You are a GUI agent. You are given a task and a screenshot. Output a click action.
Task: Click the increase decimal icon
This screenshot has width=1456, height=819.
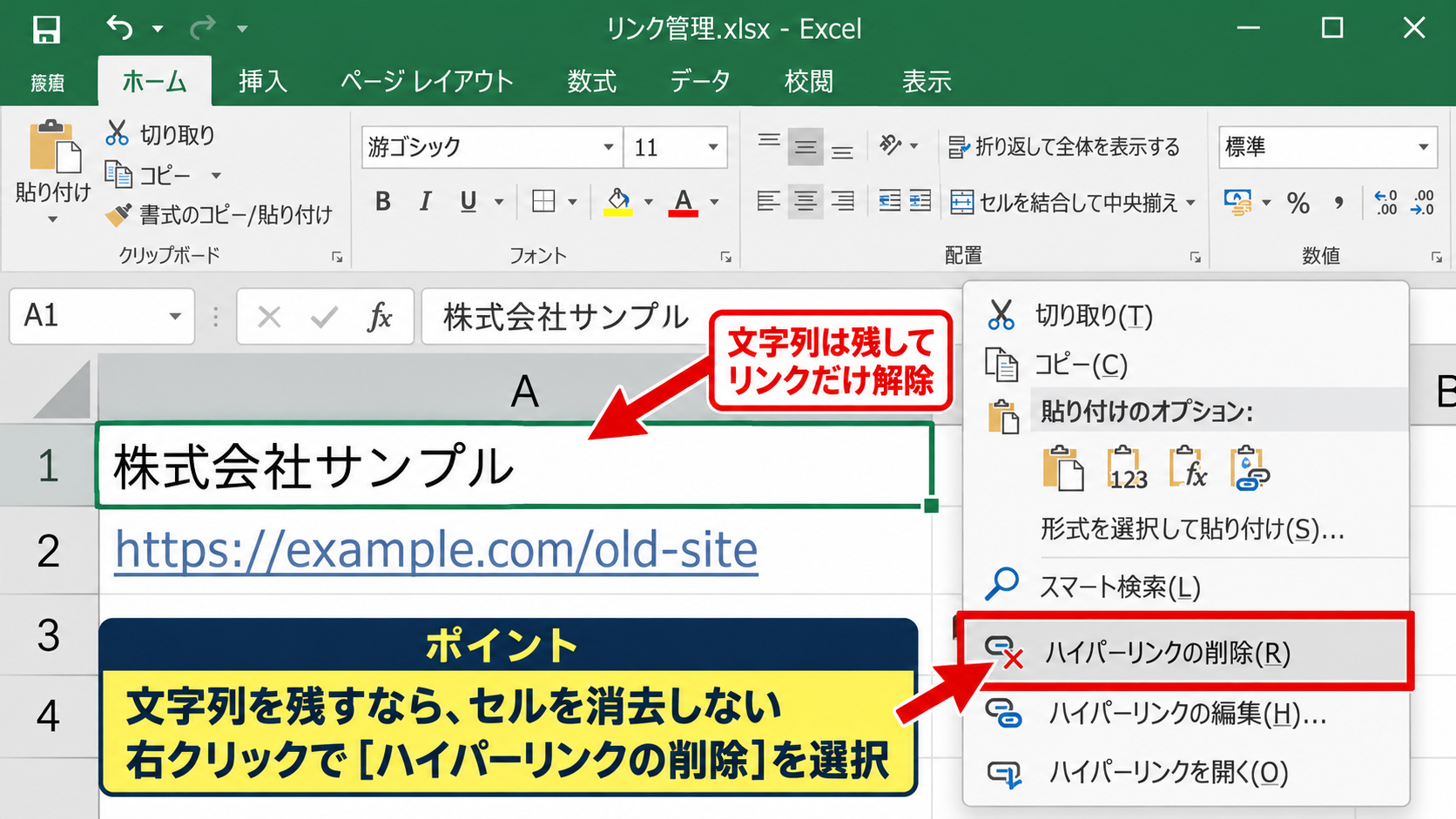(x=1385, y=203)
